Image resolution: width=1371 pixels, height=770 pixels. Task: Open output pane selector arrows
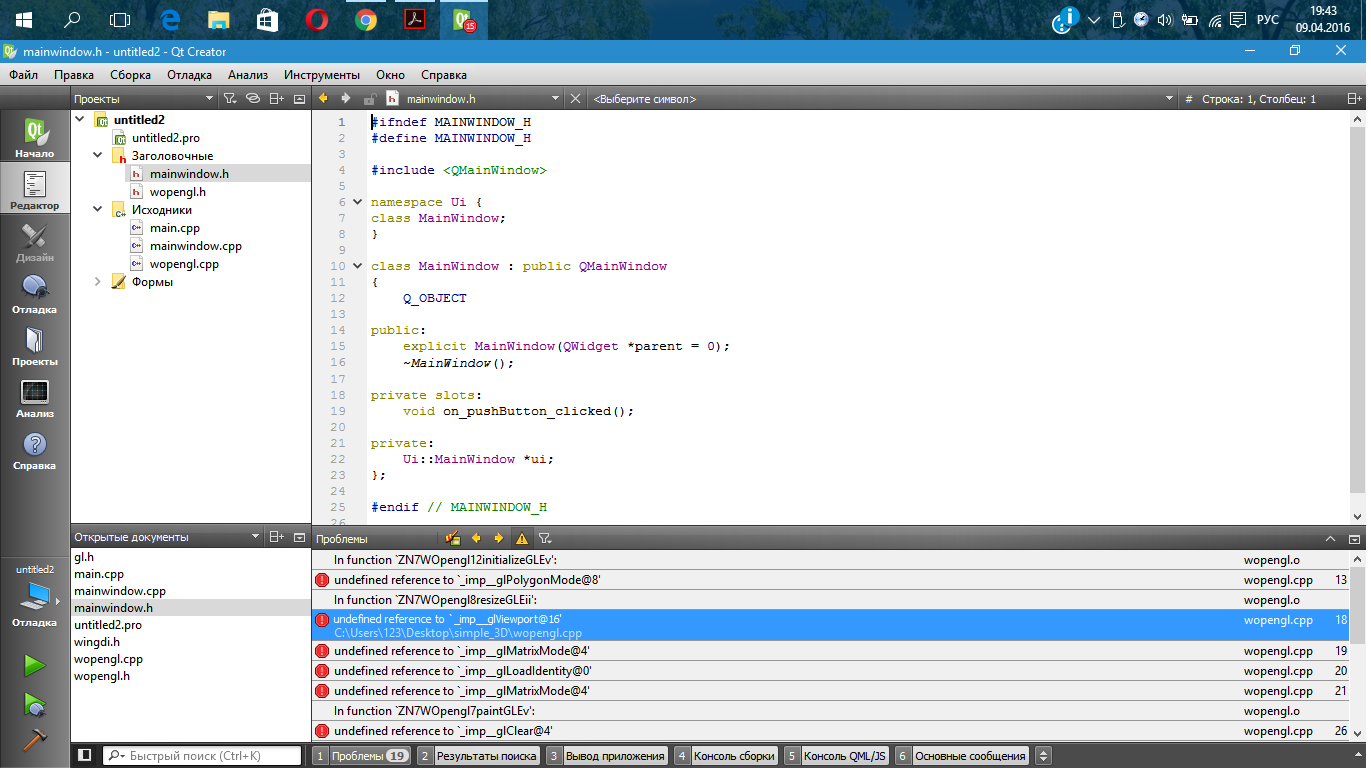(1043, 756)
